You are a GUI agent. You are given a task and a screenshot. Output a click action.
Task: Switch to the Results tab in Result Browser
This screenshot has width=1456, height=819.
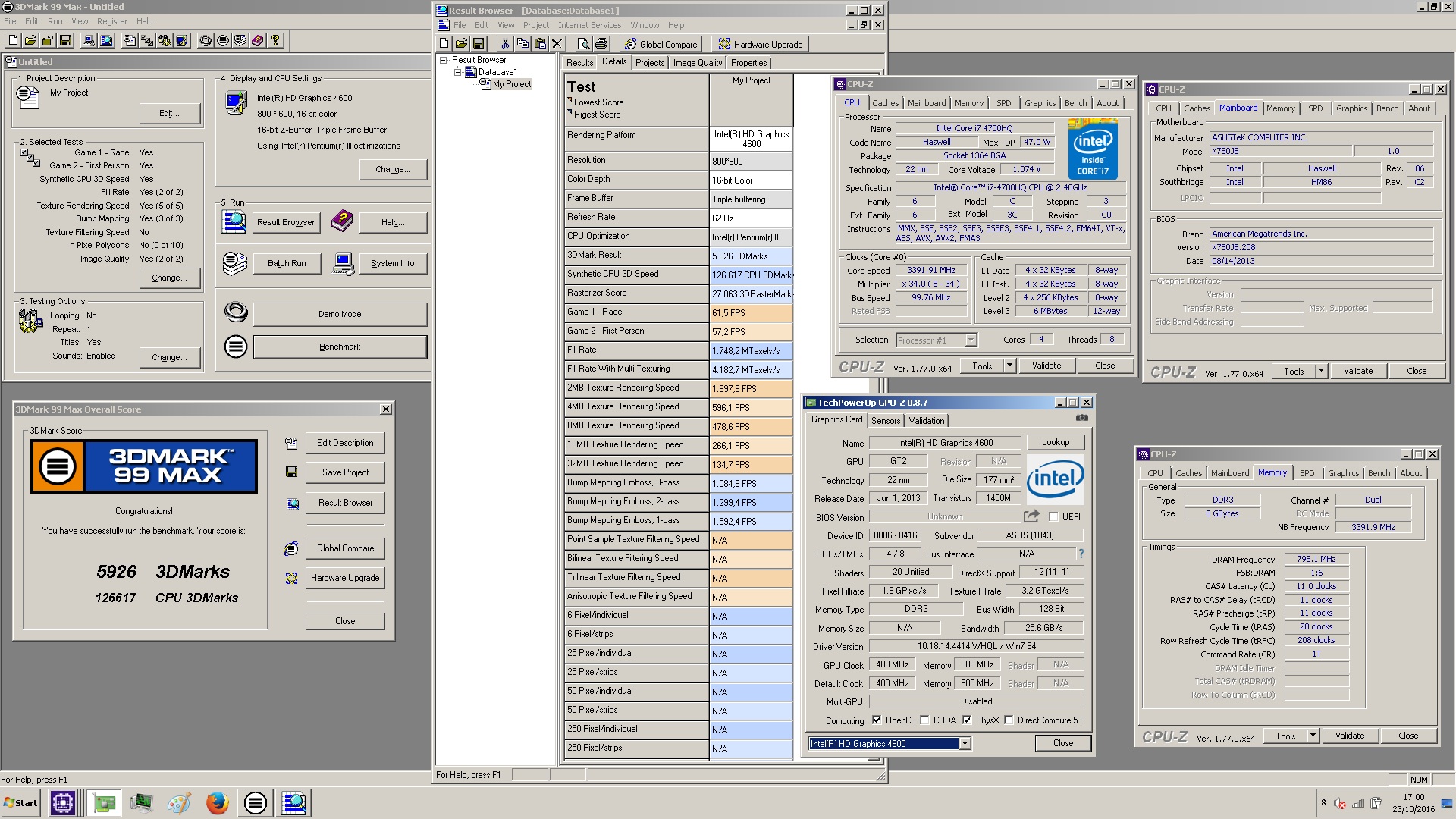click(x=579, y=63)
